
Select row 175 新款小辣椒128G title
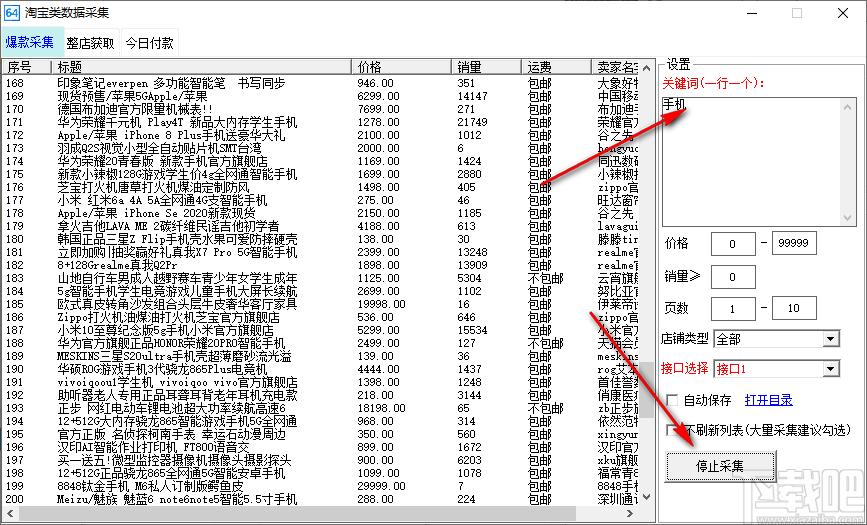tap(177, 174)
